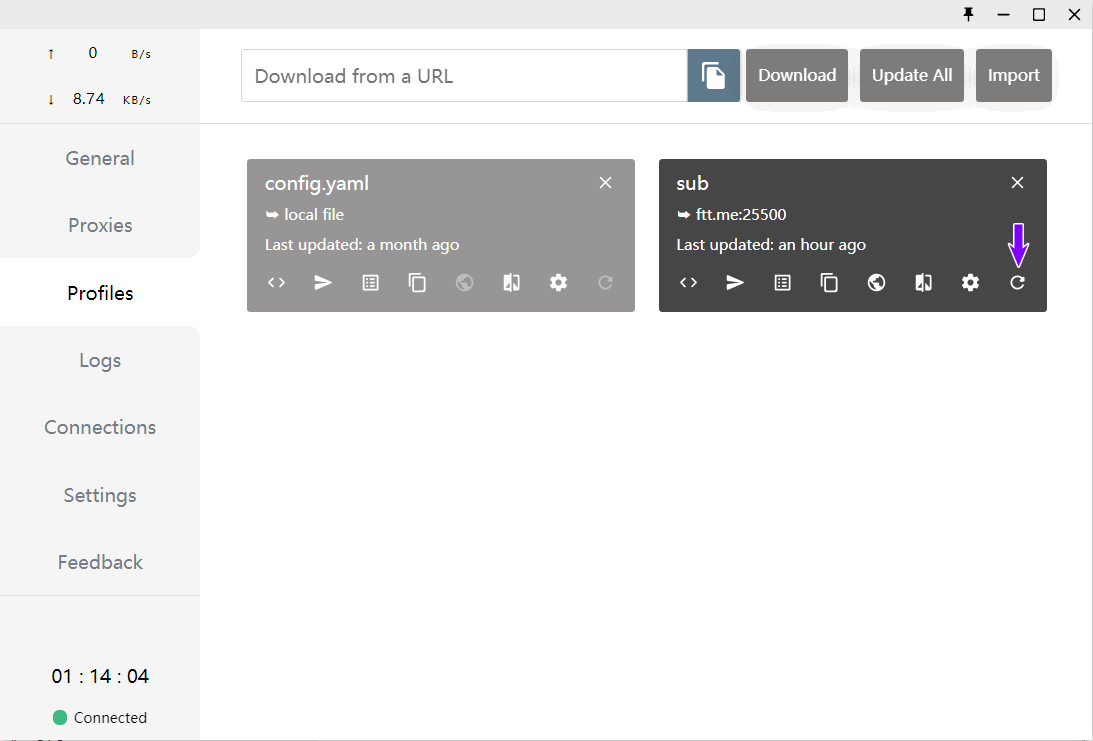The width and height of the screenshot is (1093, 741).
Task: Open code editor for config.yaml
Action: pos(276,283)
